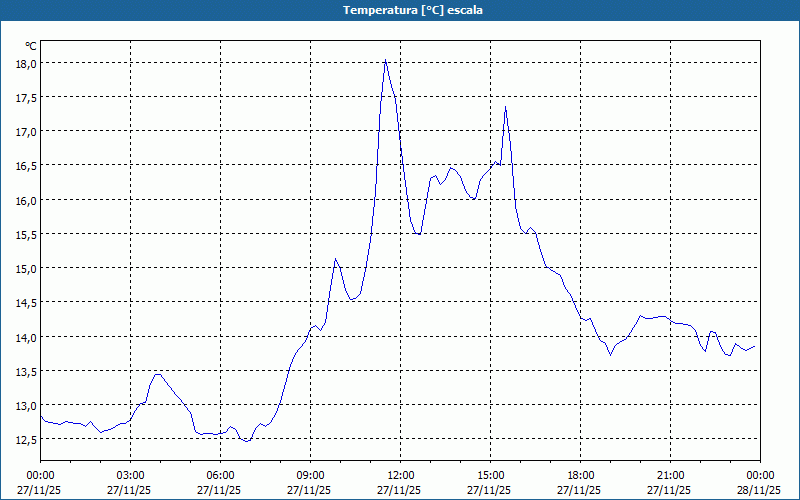This screenshot has height=500, width=800.
Task: Click the 03:00 time label
Action: [x=131, y=476]
